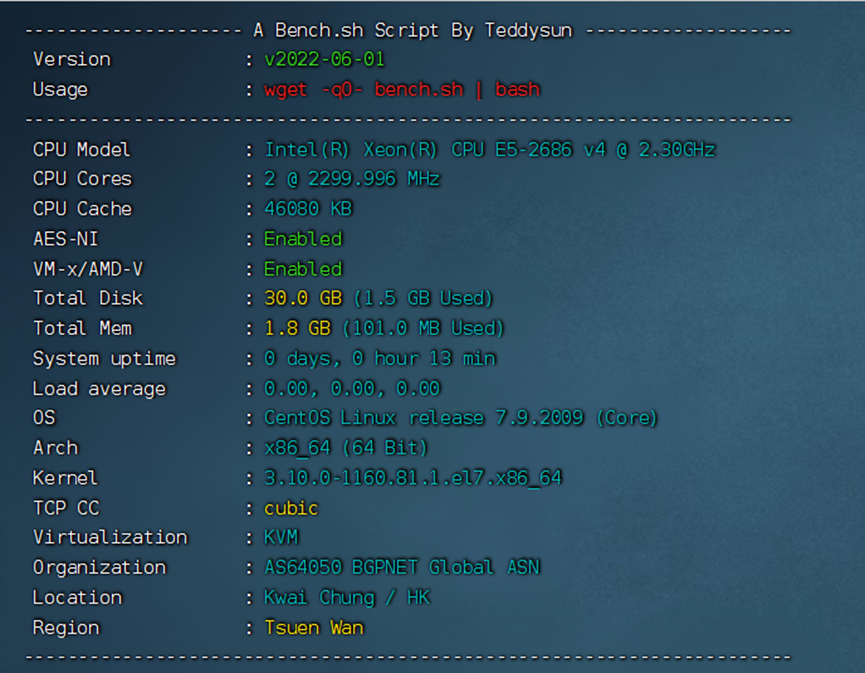Screen dimensions: 865x673
Task: Click the "Total Mem" label
Action: pyautogui.click(x=83, y=329)
